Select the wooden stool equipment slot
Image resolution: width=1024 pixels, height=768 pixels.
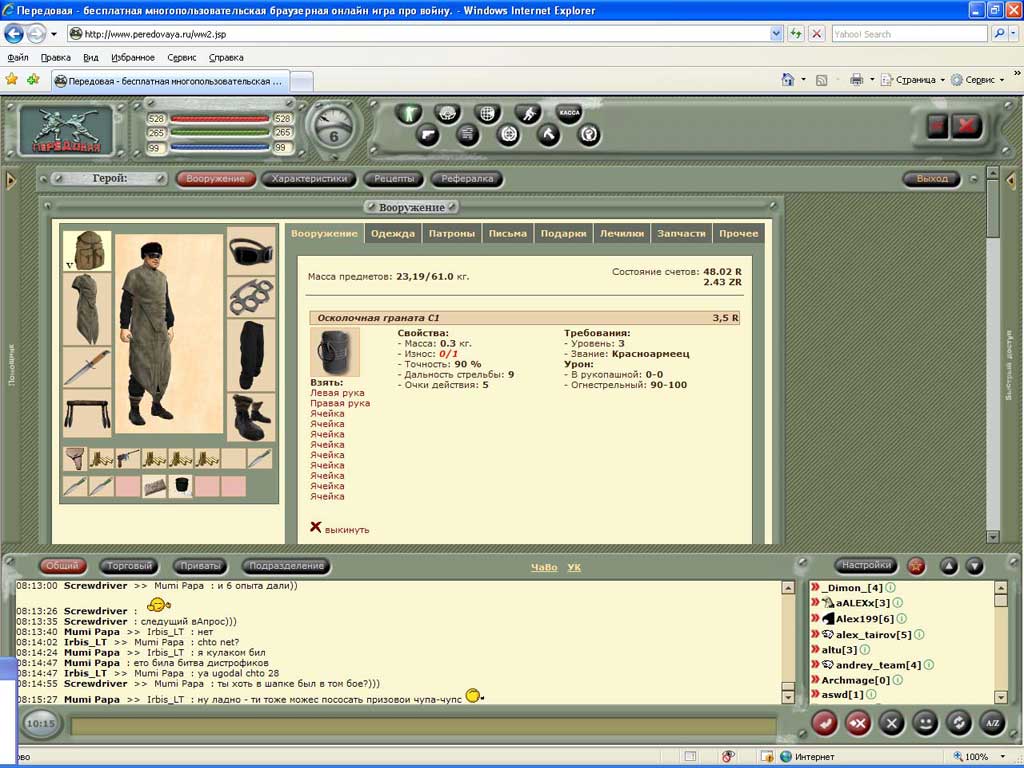[x=88, y=414]
